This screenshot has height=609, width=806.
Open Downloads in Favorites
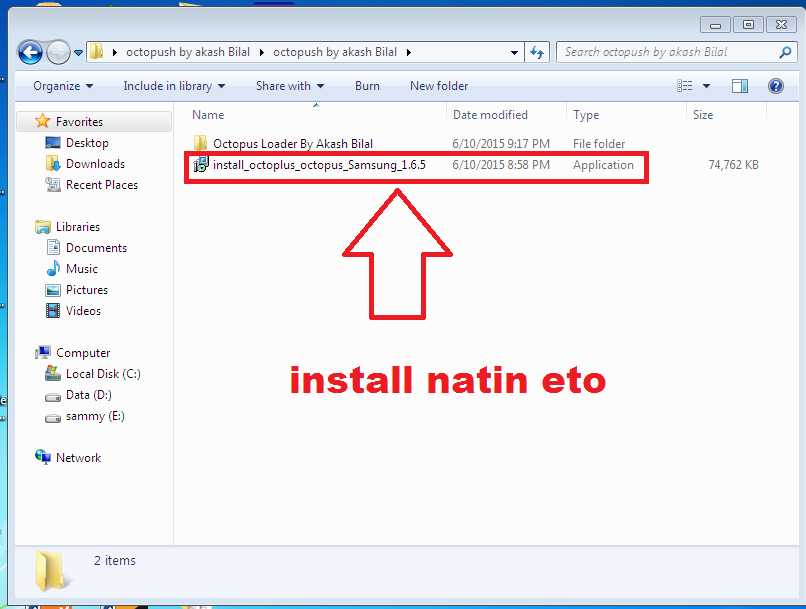pyautogui.click(x=95, y=164)
